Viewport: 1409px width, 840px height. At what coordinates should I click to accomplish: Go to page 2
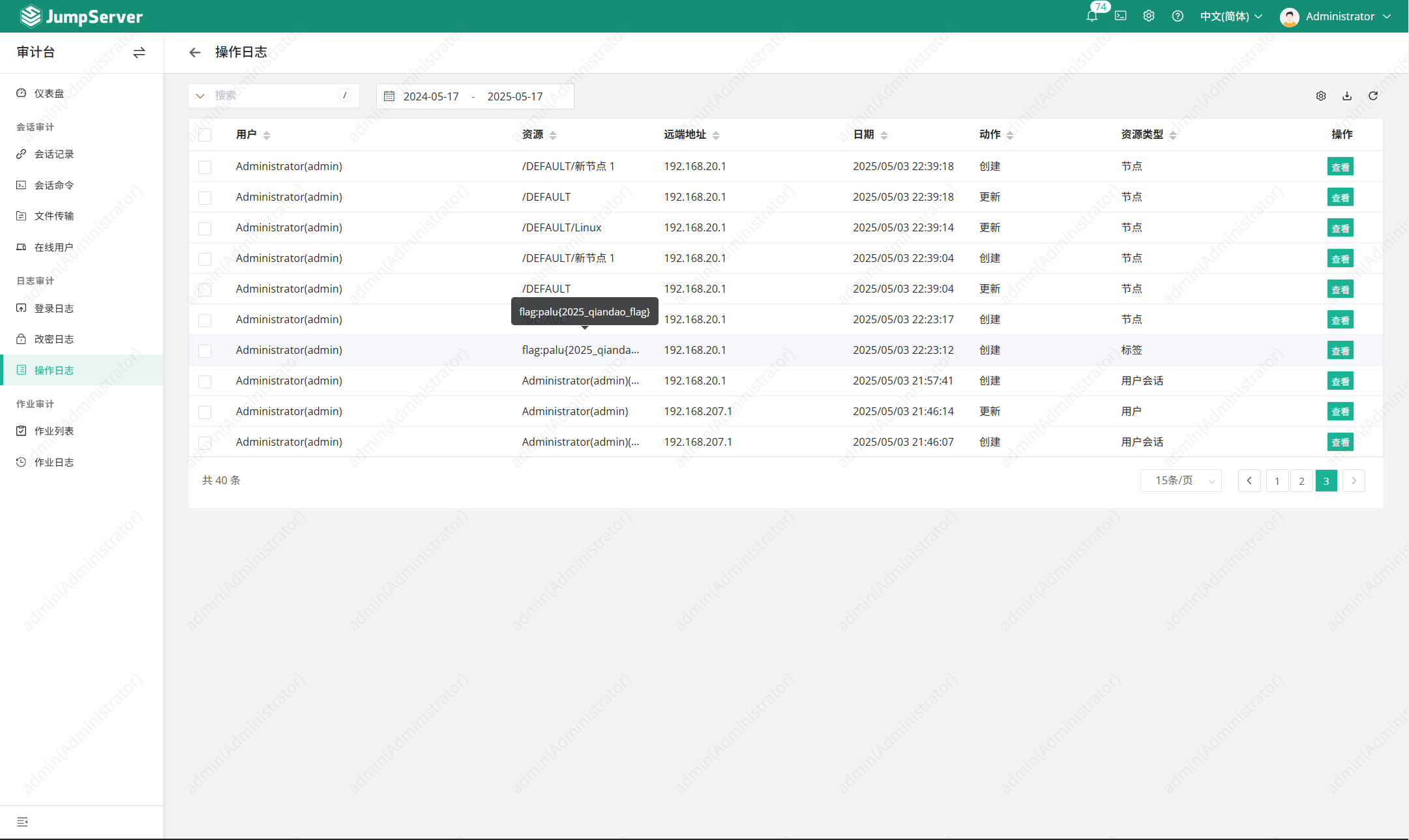pos(1301,481)
